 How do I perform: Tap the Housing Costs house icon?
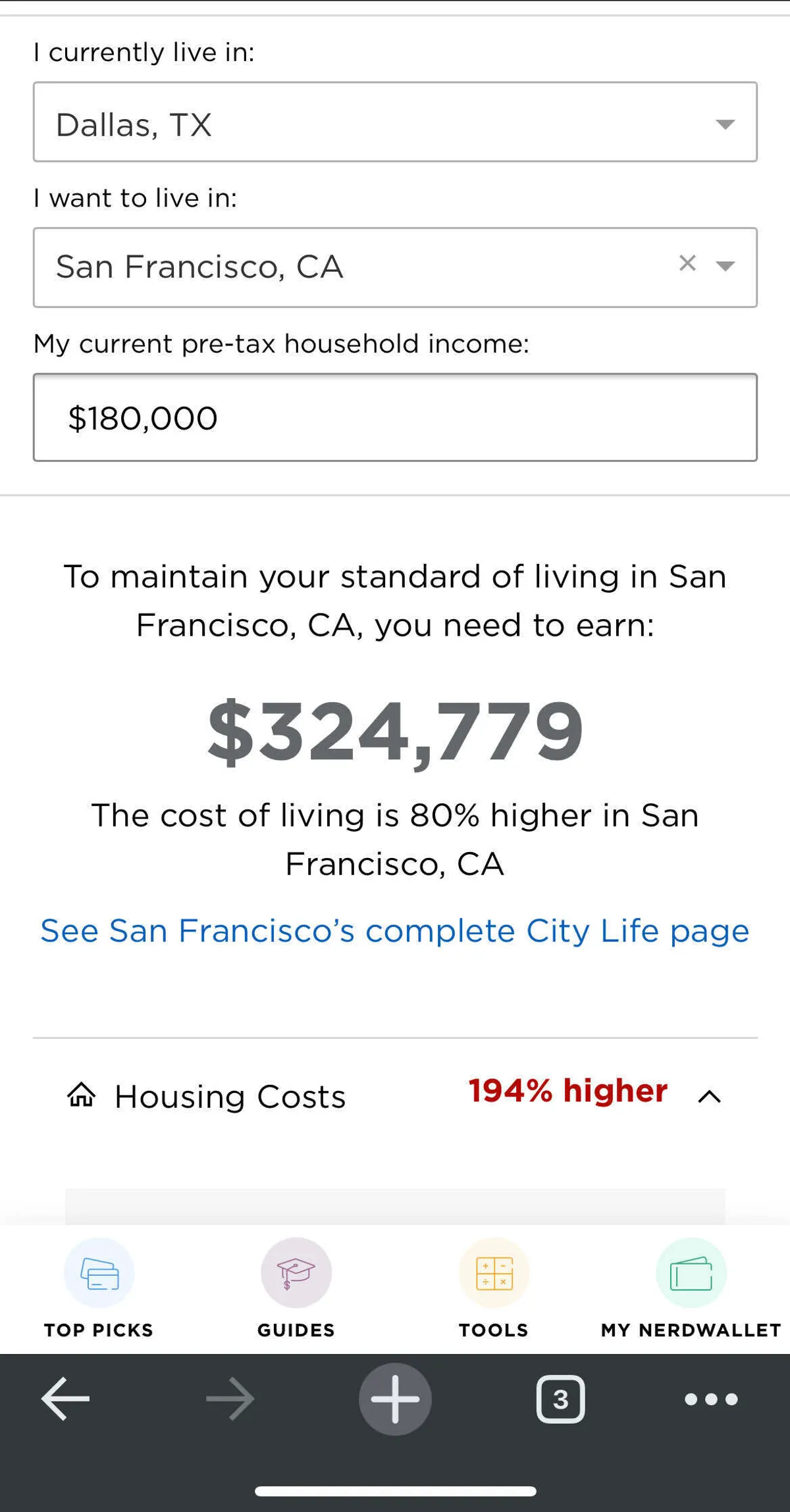click(82, 1096)
